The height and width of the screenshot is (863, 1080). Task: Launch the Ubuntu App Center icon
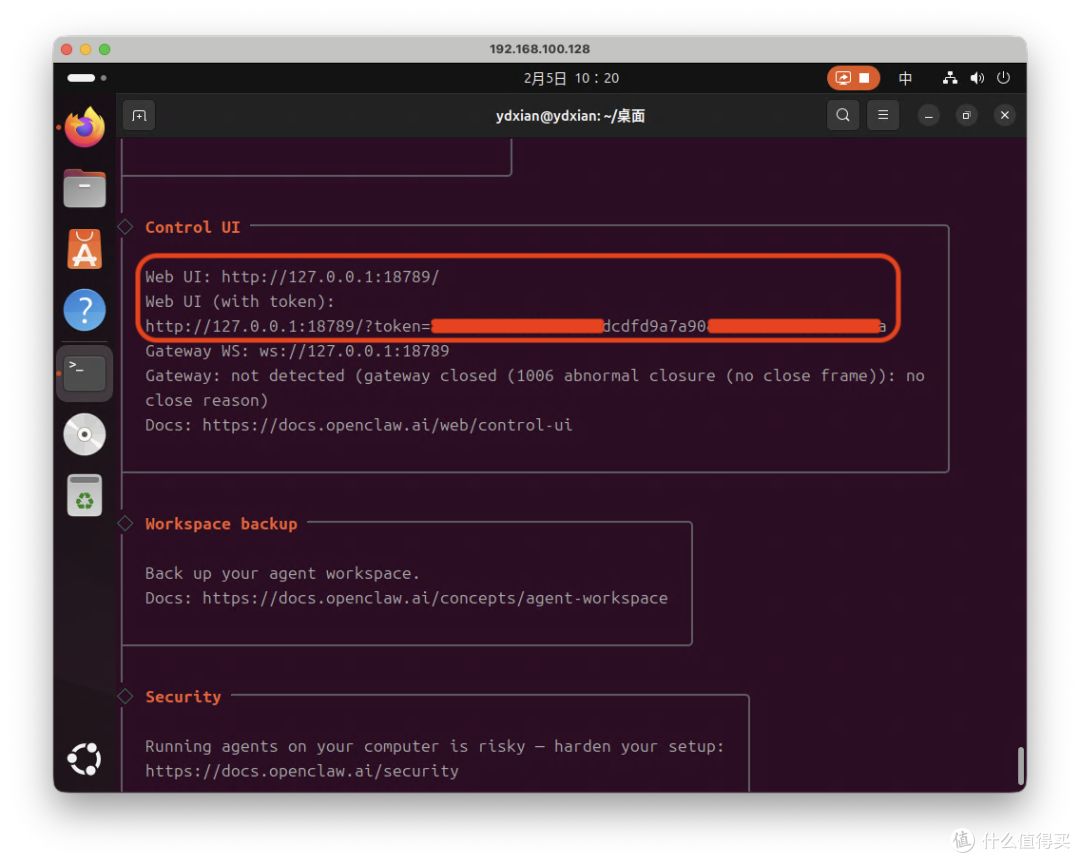[x=85, y=249]
